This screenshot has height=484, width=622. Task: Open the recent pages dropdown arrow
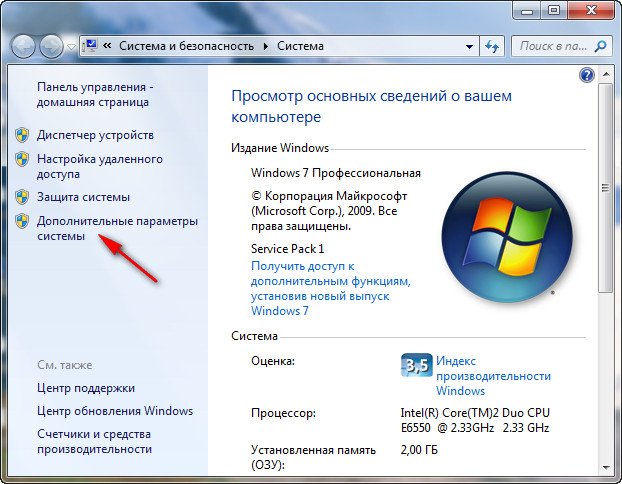[x=70, y=47]
